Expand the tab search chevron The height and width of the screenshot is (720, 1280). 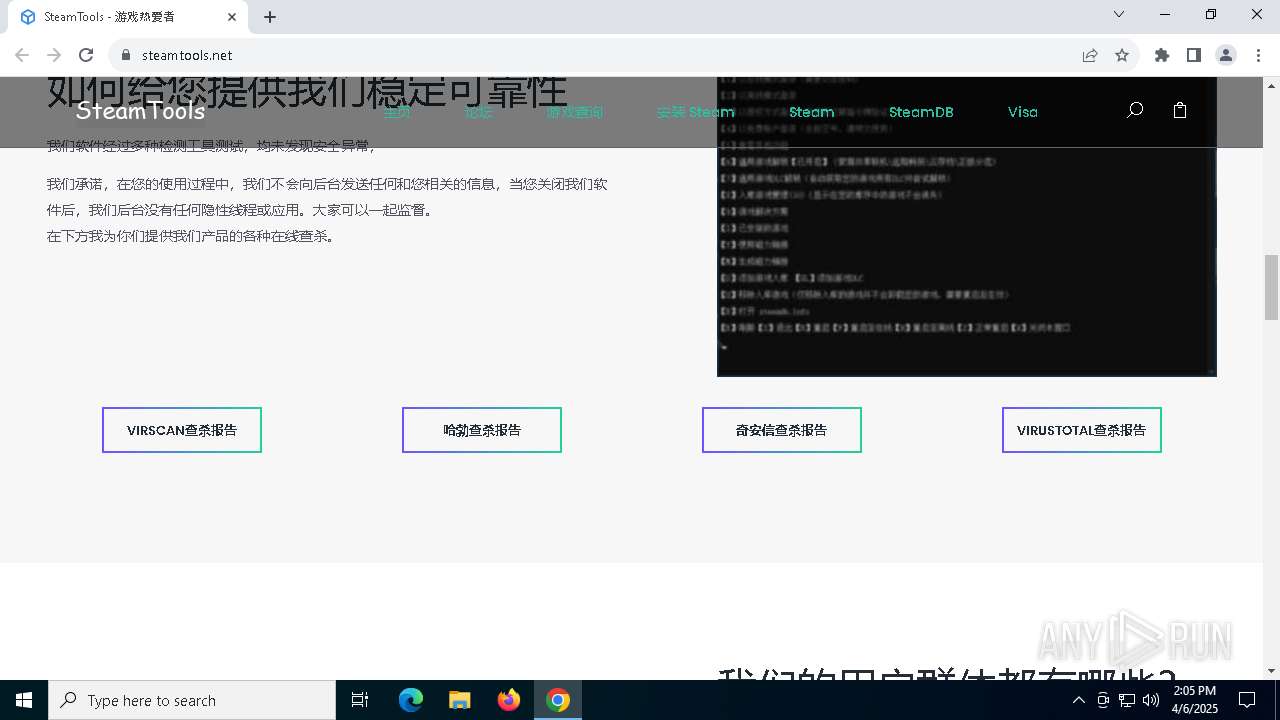click(x=1119, y=14)
